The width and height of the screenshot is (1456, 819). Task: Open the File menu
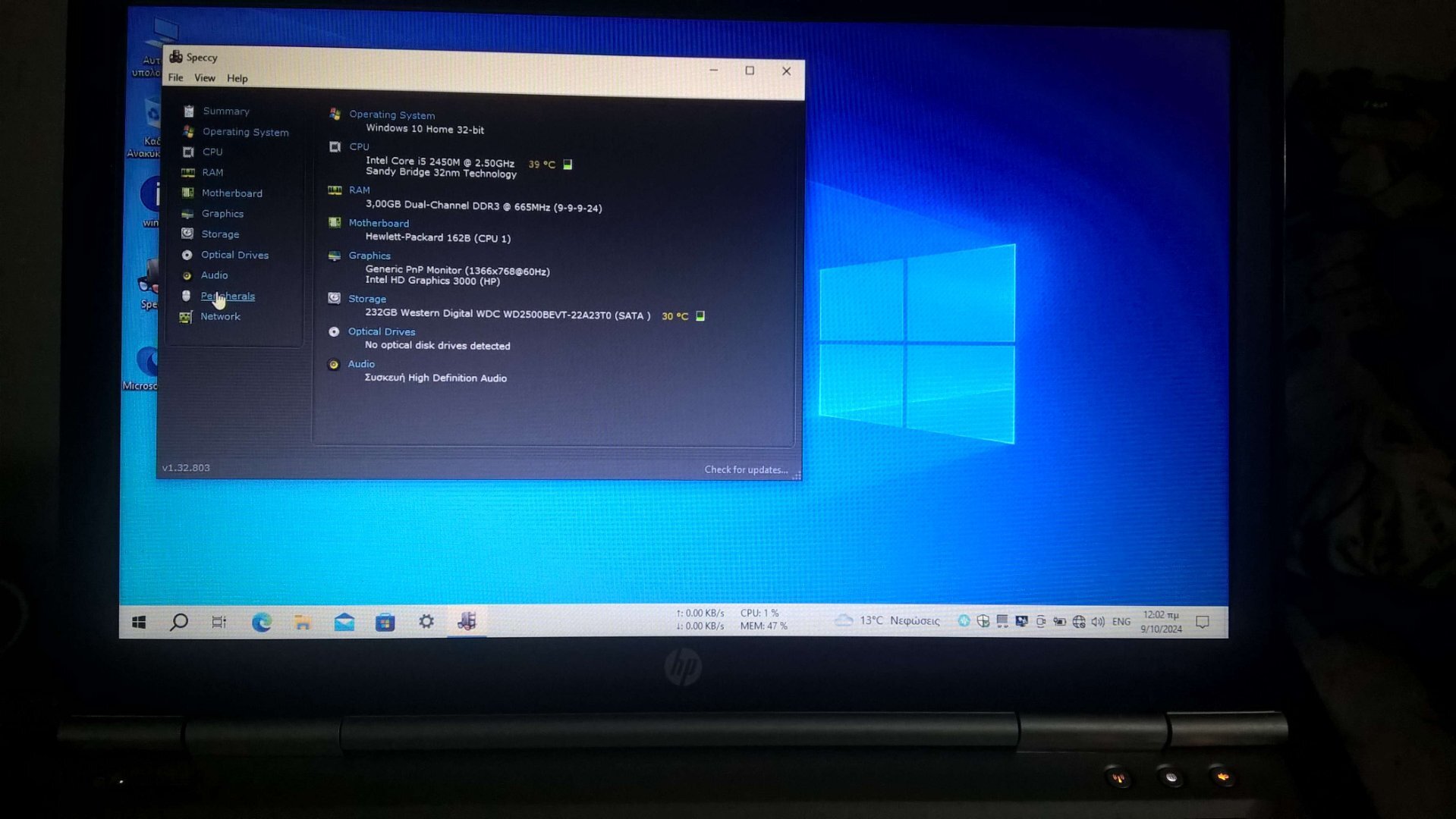175,77
